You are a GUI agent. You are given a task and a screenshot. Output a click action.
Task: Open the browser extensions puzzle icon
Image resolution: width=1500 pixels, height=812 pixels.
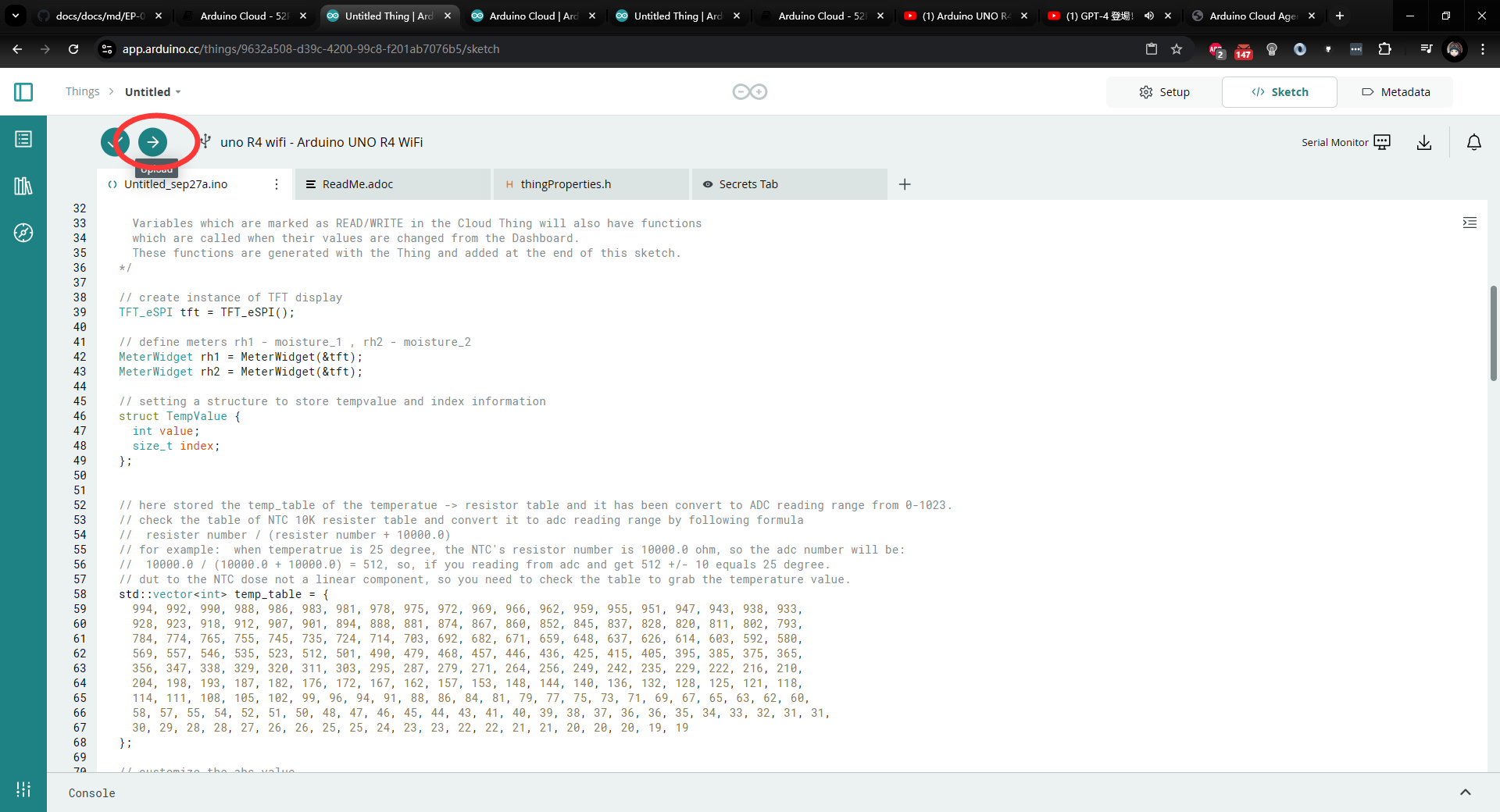coord(1384,49)
